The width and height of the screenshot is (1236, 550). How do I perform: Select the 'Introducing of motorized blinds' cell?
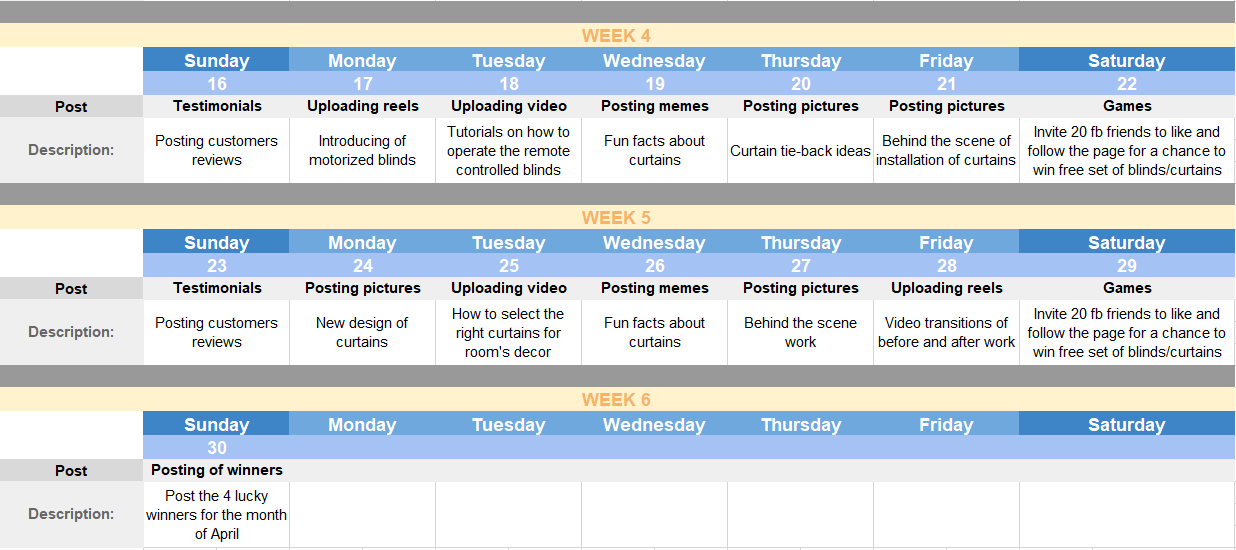point(362,151)
